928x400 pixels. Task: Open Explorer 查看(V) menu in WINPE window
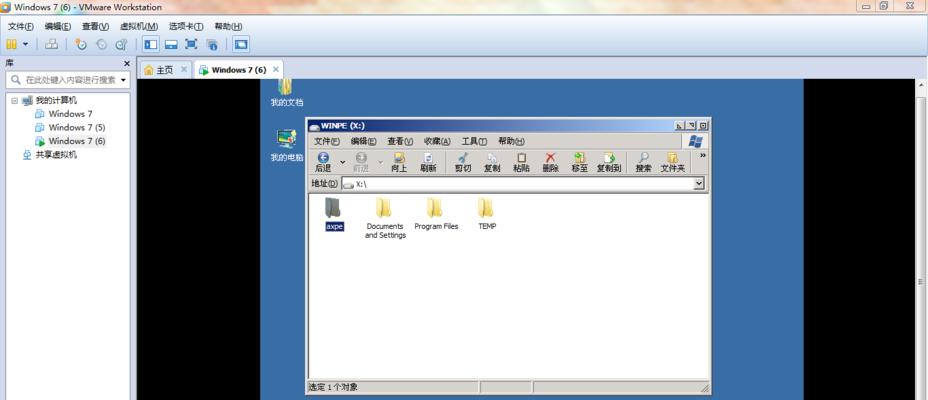tap(400, 141)
